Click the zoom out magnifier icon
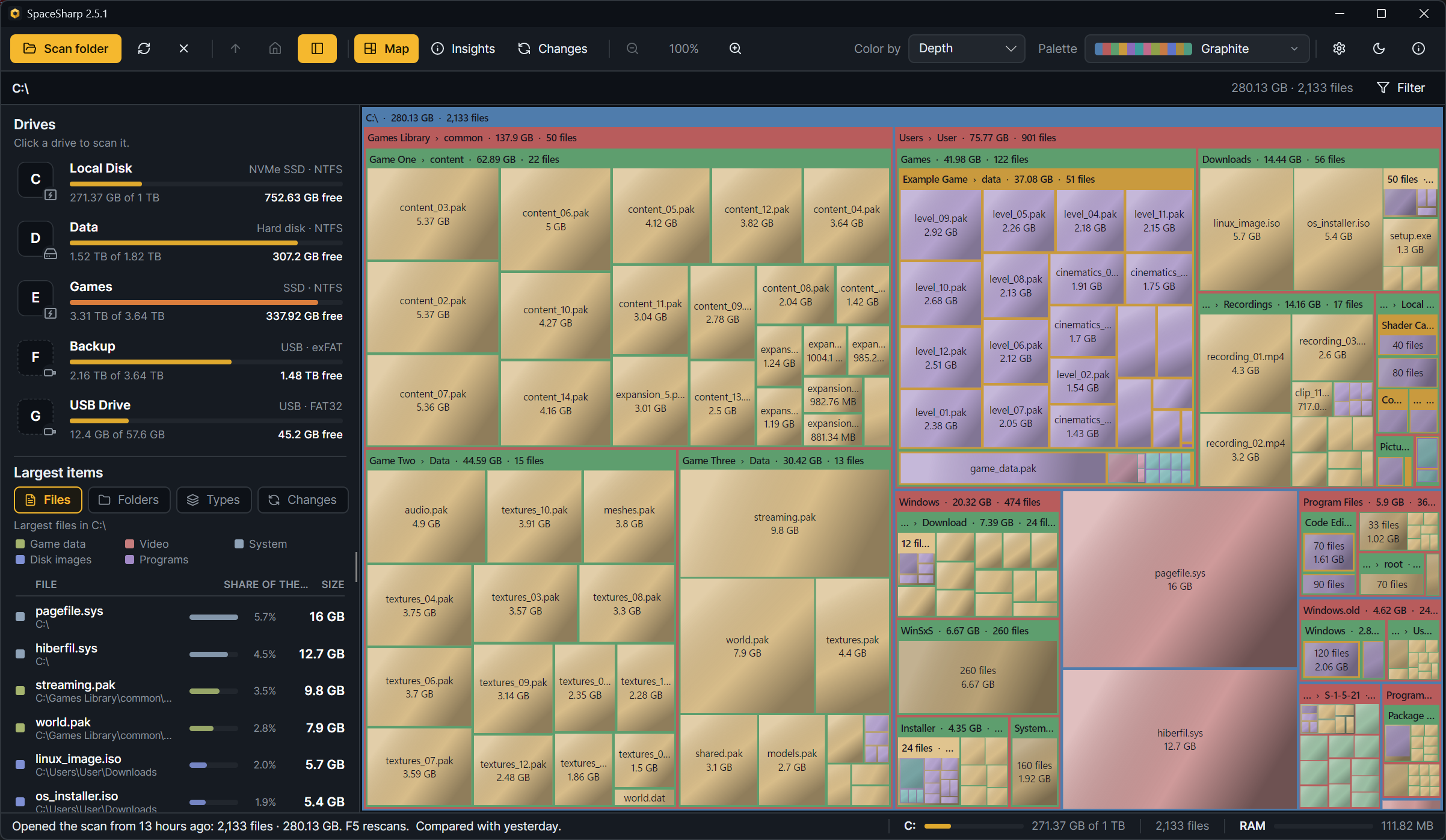The width and height of the screenshot is (1446, 840). [632, 49]
